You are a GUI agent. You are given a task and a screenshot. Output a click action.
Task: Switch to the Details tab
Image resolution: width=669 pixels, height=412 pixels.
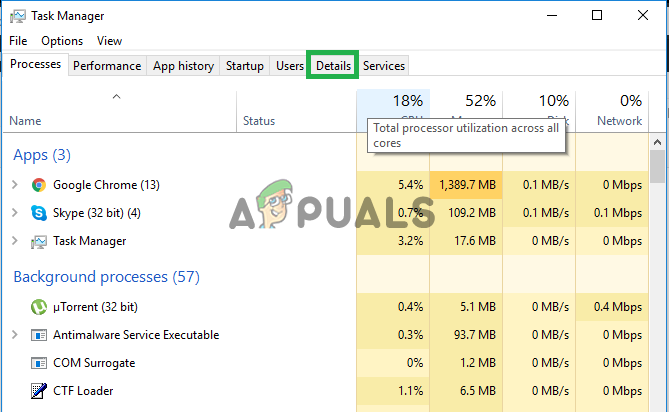tap(333, 66)
